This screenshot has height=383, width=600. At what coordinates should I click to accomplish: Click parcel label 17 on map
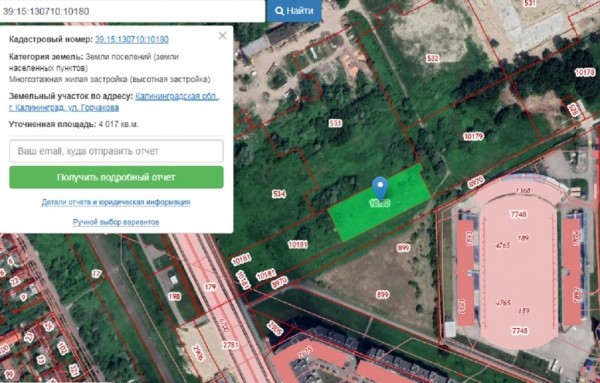(x=96, y=274)
